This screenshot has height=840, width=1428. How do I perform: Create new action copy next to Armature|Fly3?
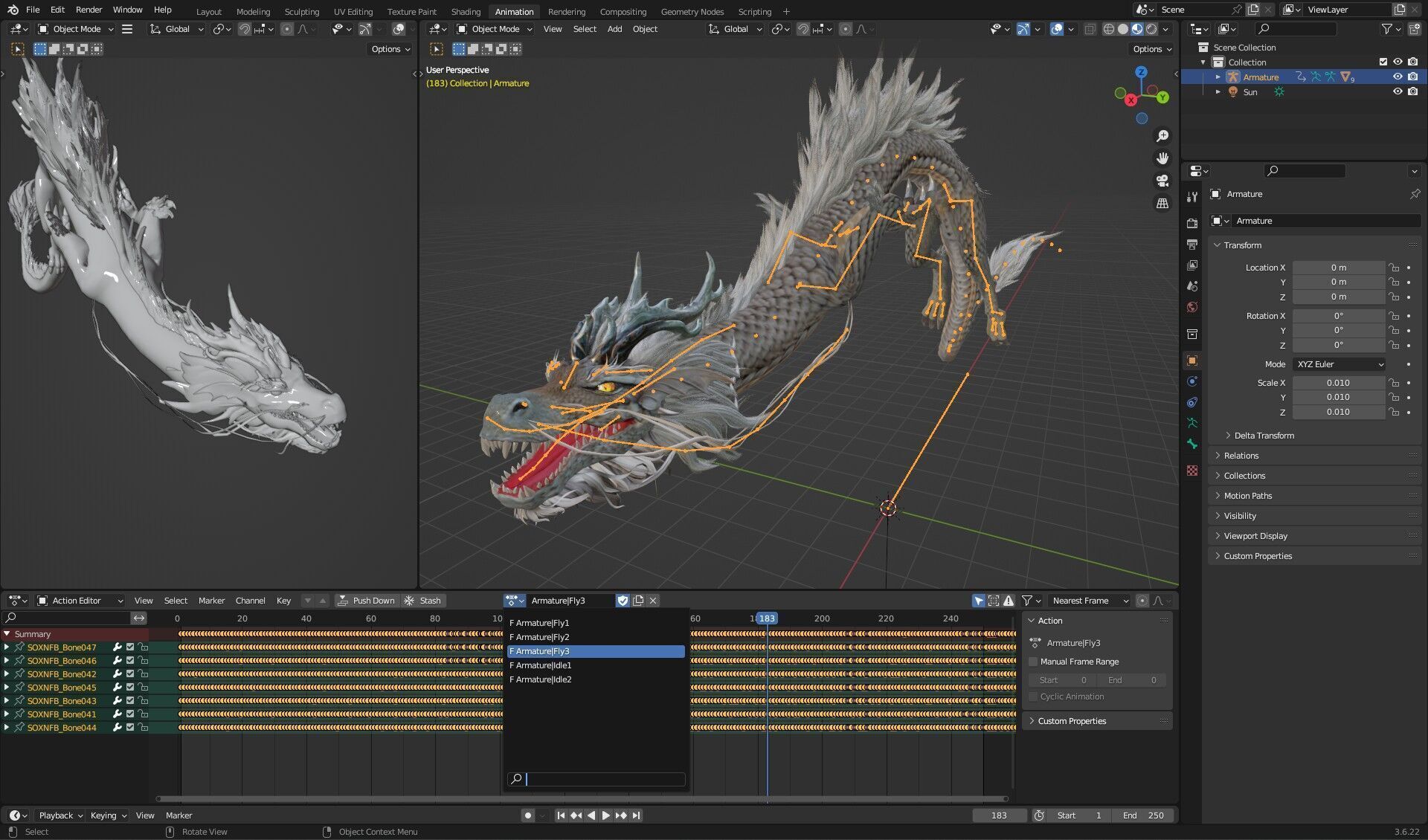pyautogui.click(x=638, y=601)
